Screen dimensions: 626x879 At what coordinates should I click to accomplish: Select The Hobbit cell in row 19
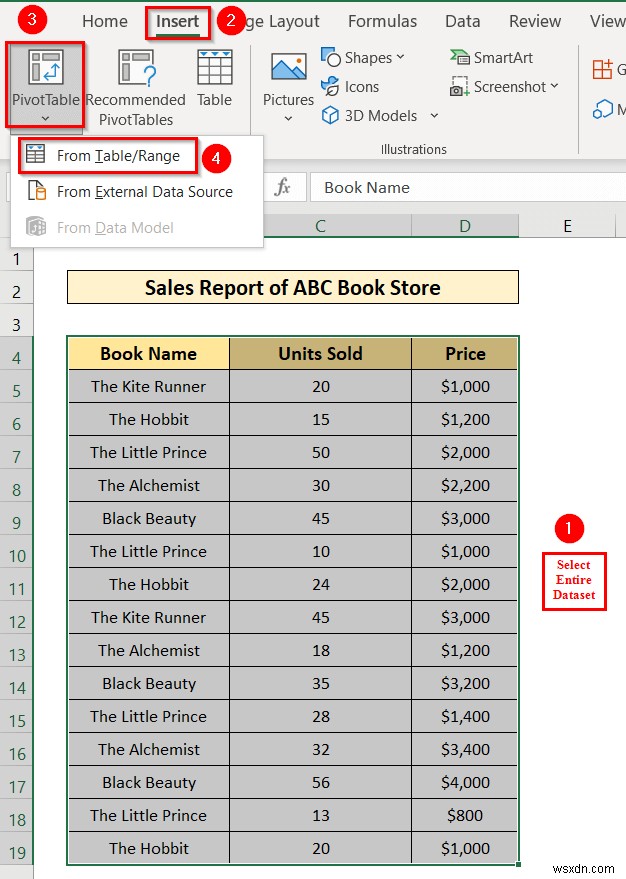[149, 848]
